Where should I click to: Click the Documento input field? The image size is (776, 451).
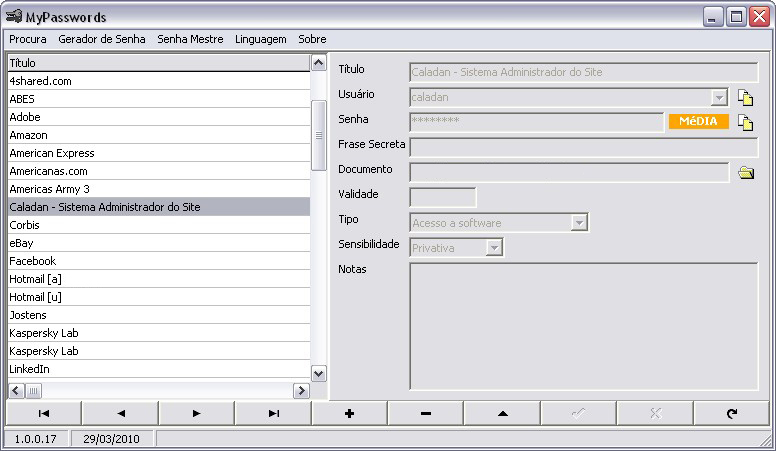pos(569,172)
